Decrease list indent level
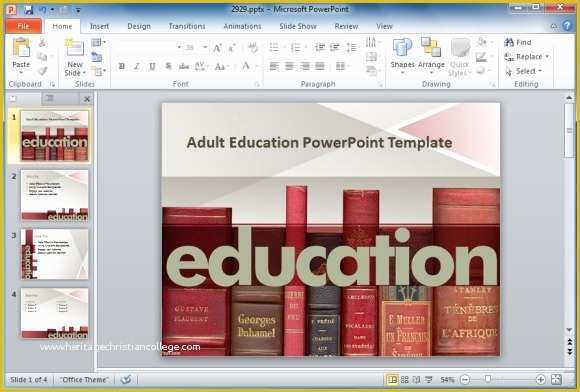 tap(320, 47)
